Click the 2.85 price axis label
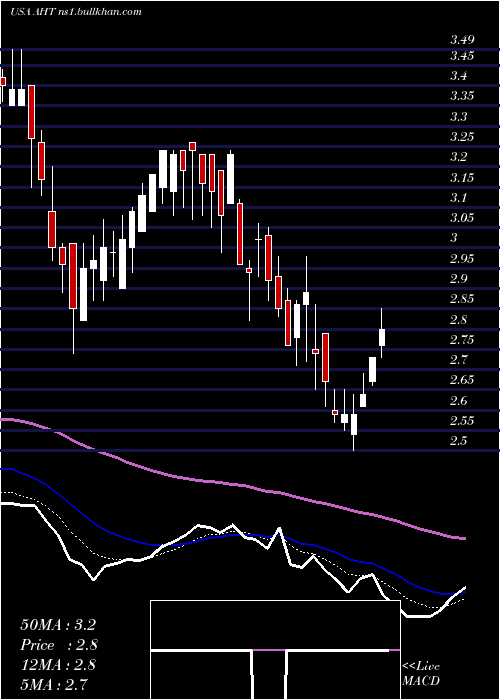This screenshot has height=700, width=500. click(x=462, y=299)
